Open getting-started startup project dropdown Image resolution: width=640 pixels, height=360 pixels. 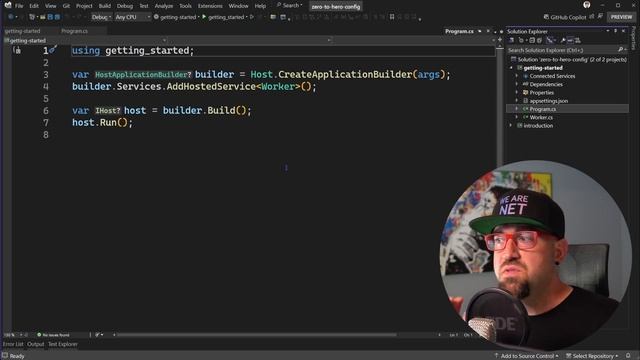coord(177,17)
